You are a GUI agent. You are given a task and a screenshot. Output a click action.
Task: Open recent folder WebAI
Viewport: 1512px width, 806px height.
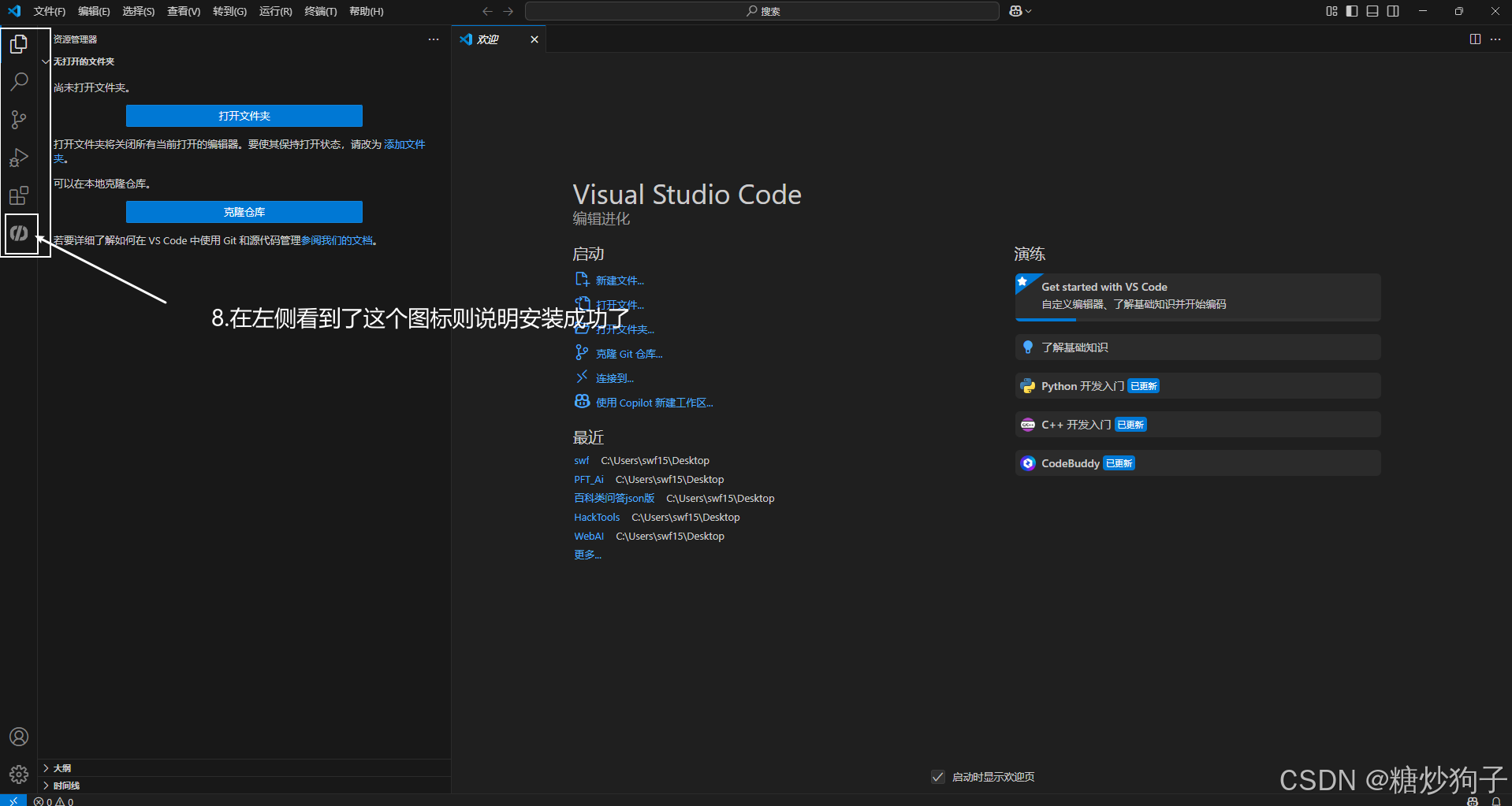589,537
